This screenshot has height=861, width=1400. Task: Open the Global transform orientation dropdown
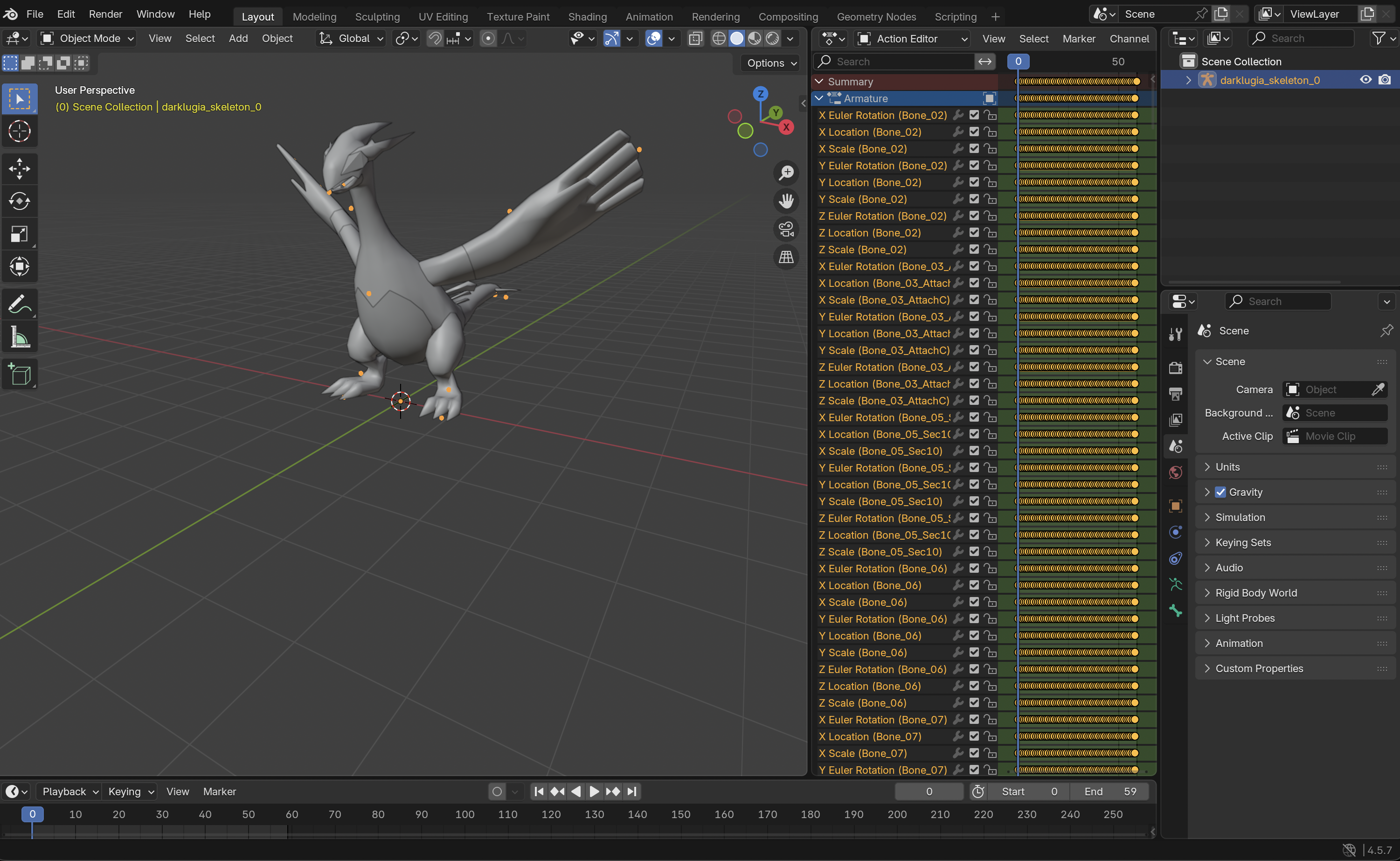(x=351, y=39)
